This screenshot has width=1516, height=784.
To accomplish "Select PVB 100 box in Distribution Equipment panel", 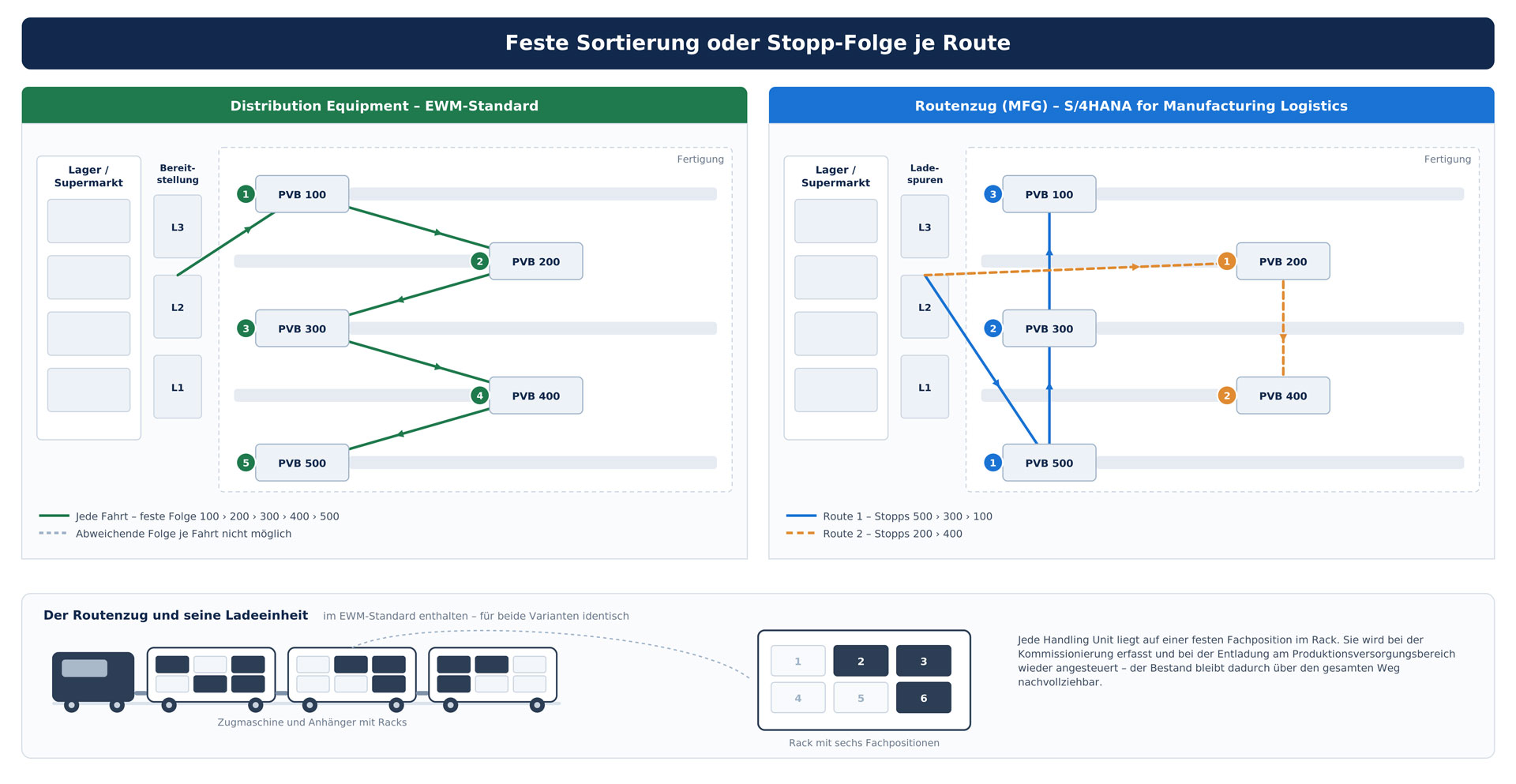I will pyautogui.click(x=302, y=194).
